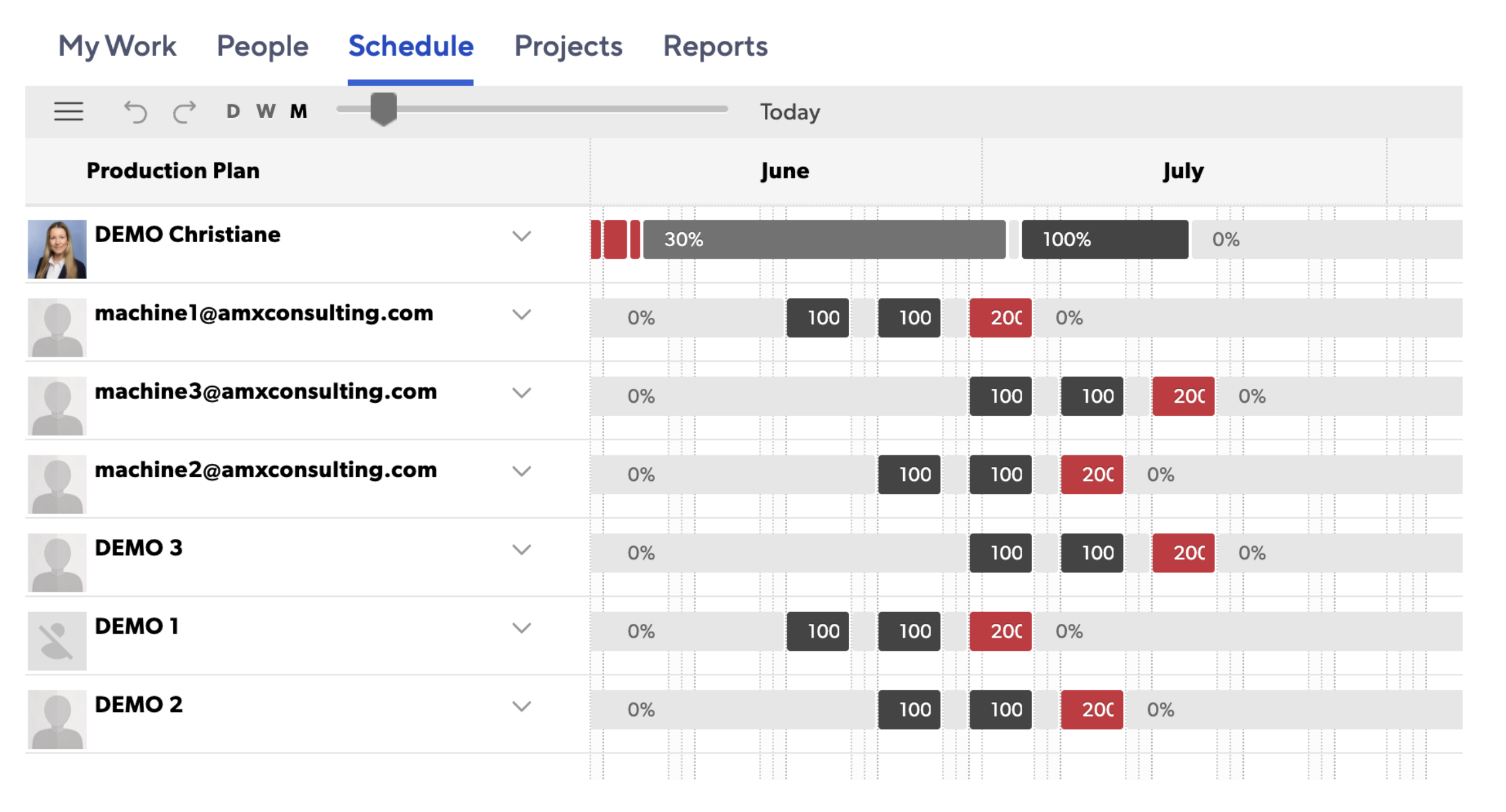
Task: Switch timeline to Month view (M)
Action: point(299,111)
